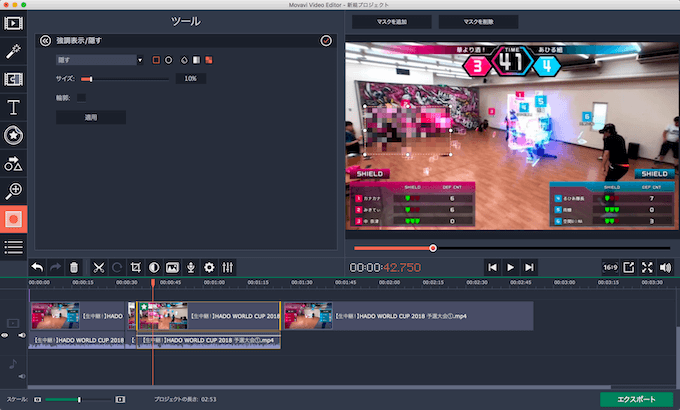Split clip with scissors tool
Image resolution: width=680 pixels, height=410 pixels.
[99, 267]
